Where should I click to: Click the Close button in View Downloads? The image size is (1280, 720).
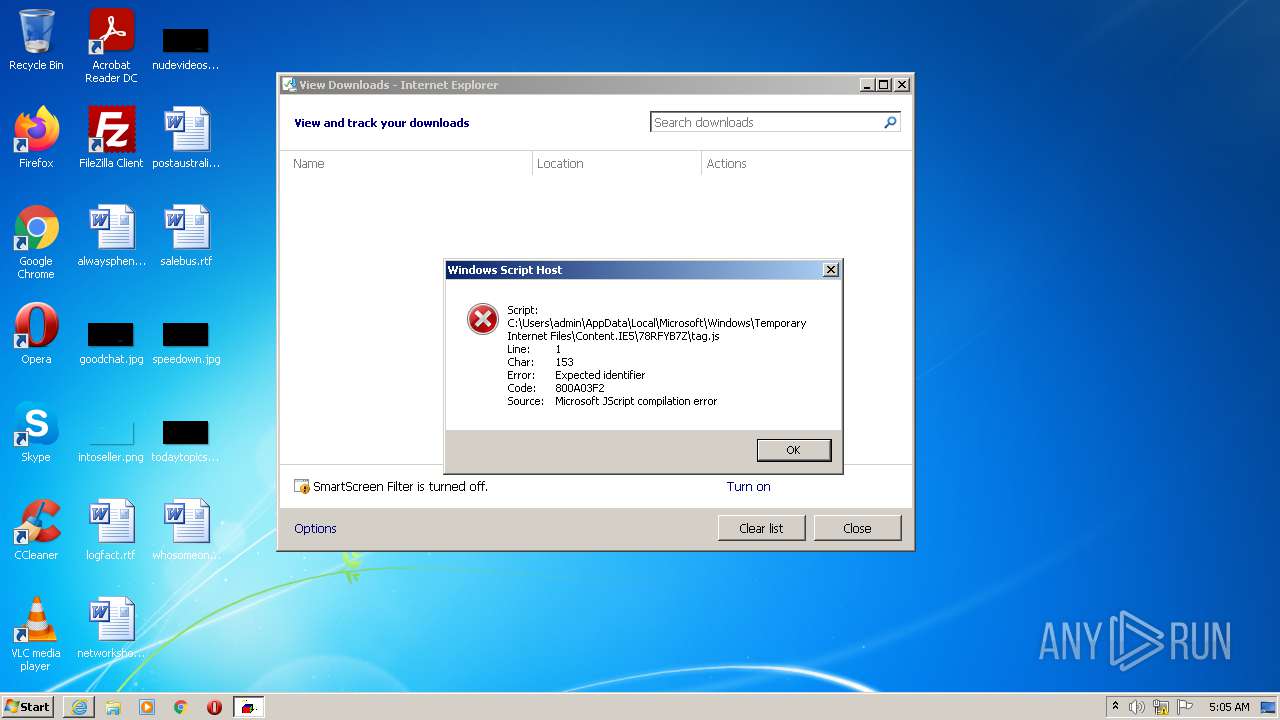pos(857,528)
